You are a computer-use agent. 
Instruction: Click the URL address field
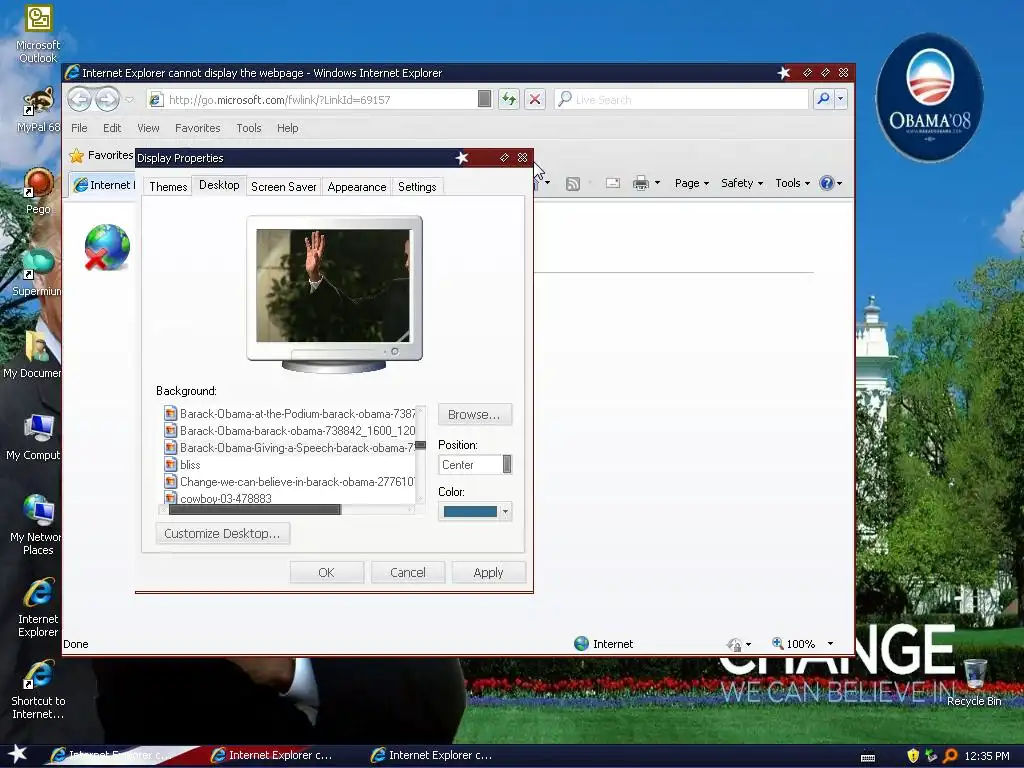coord(320,99)
